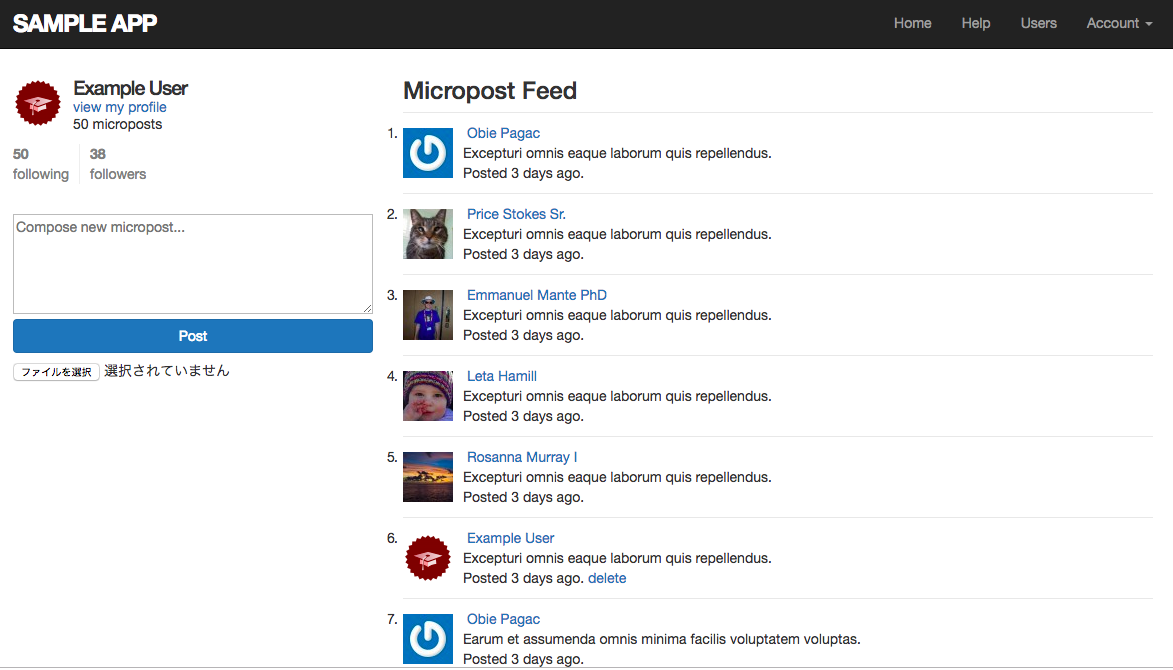Click the file chooser button below Post
1173x670 pixels.
(56, 372)
